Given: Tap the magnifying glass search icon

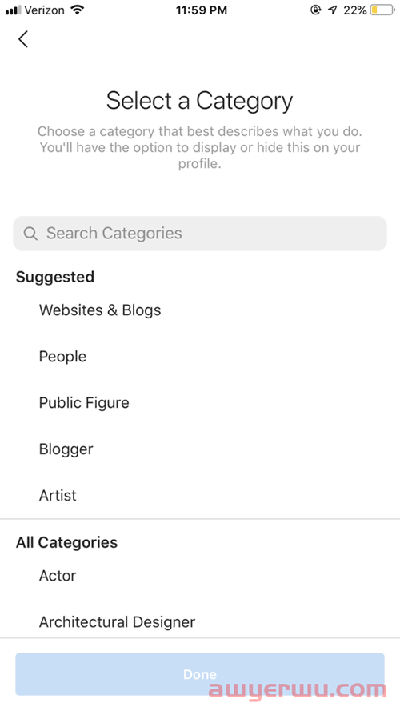Looking at the screenshot, I should pyautogui.click(x=30, y=234).
